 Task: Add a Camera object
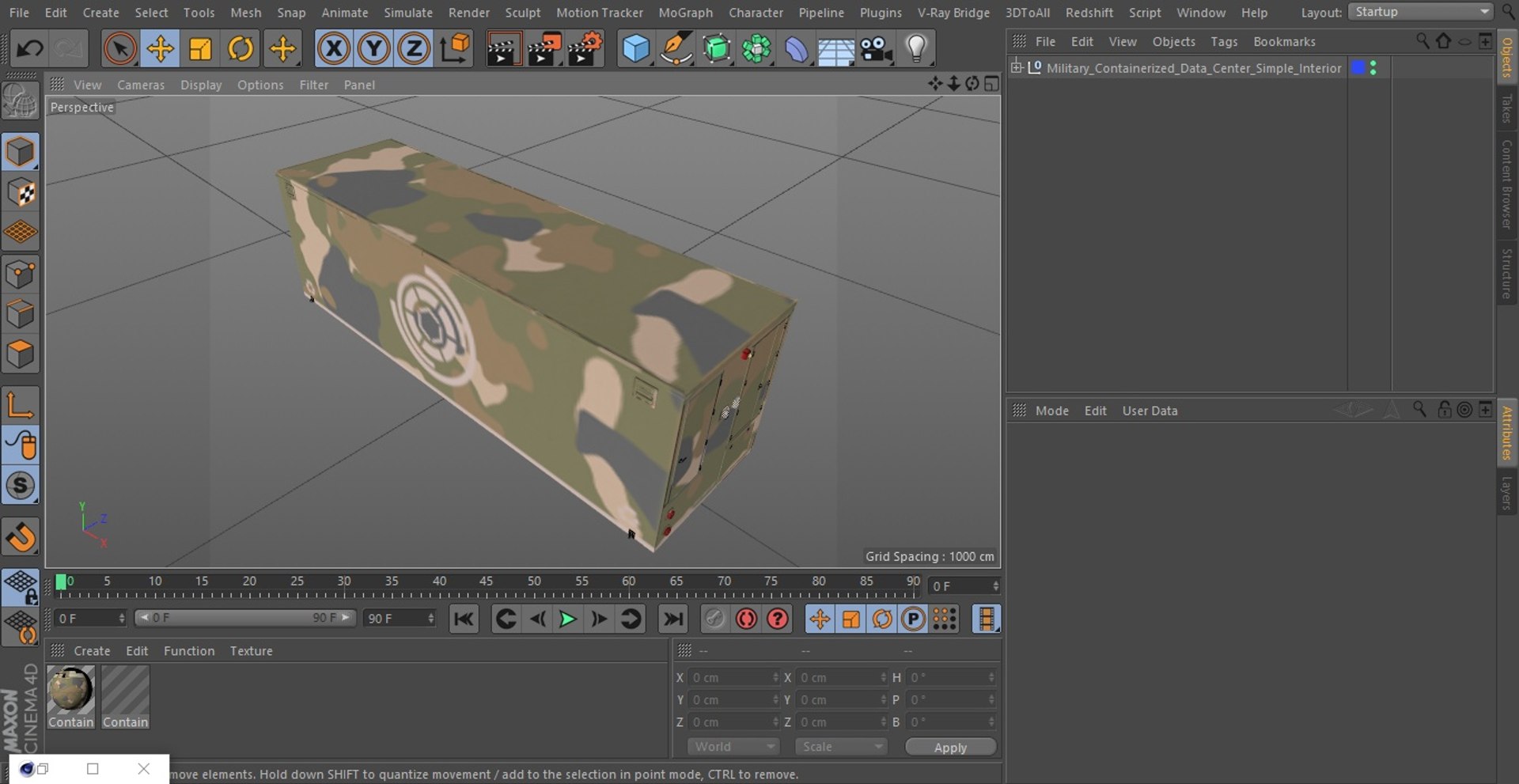click(877, 49)
